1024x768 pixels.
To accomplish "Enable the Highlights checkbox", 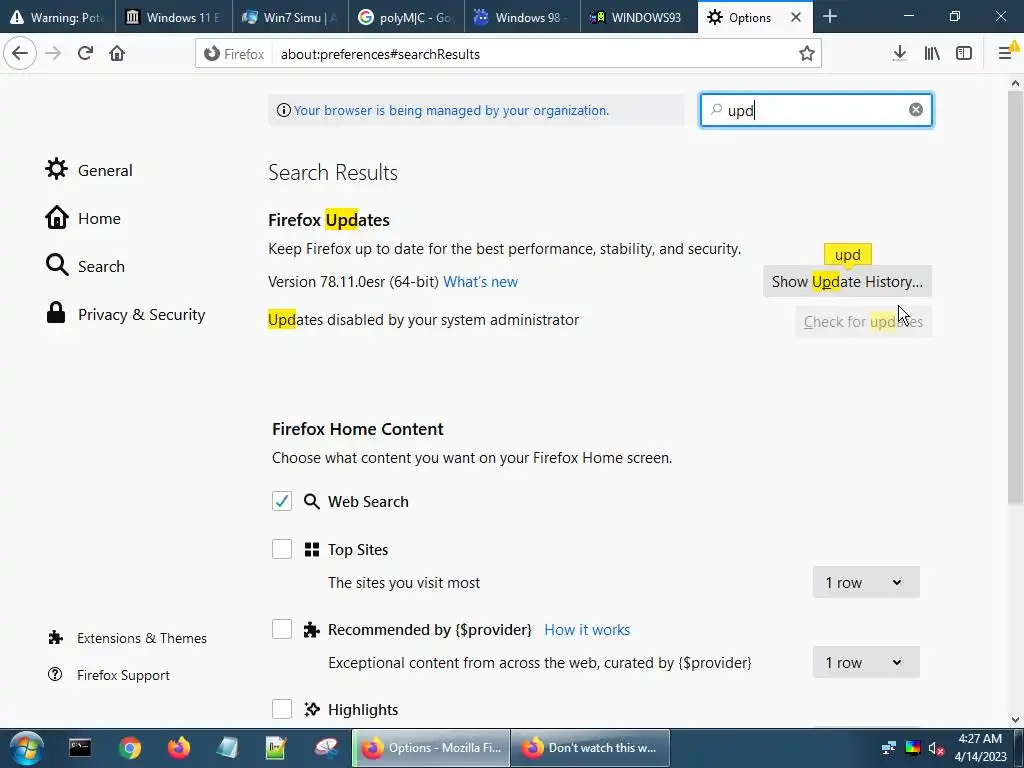I will click(282, 709).
